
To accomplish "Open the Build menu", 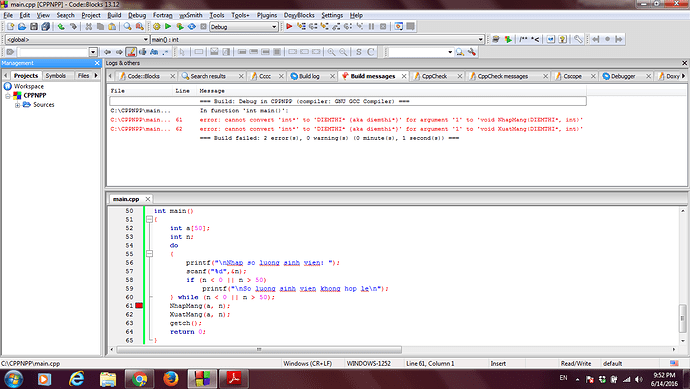I will (x=114, y=15).
